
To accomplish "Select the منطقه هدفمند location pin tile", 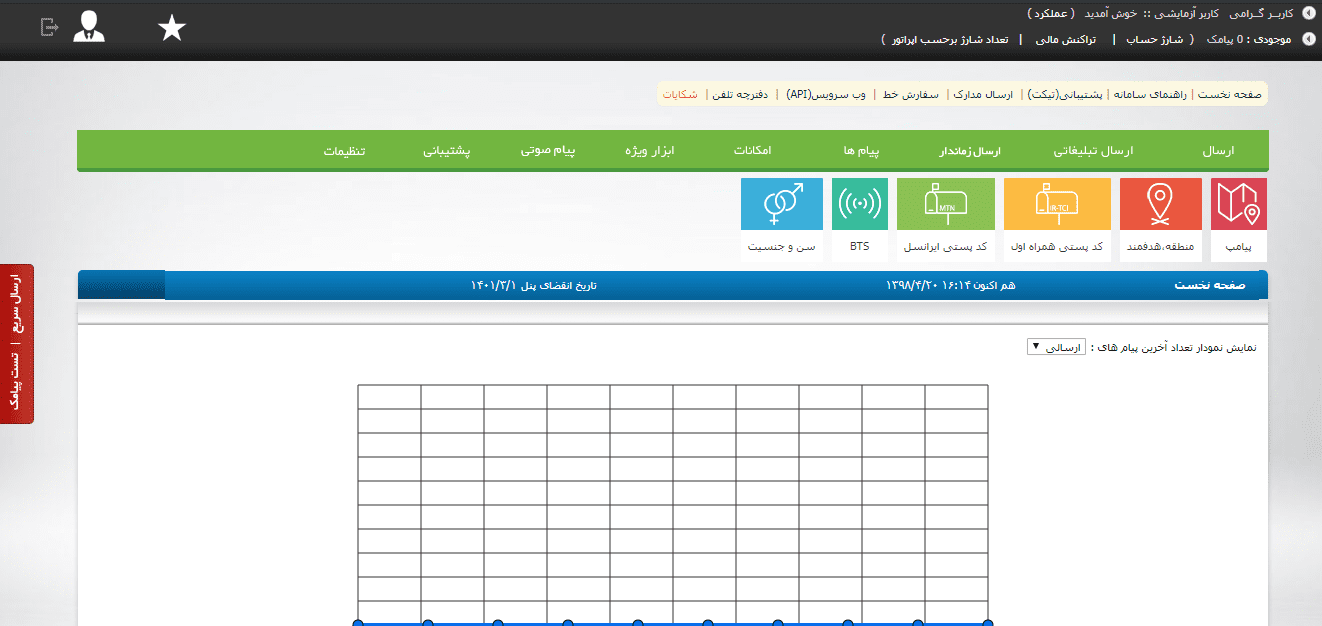I will 1159,219.
